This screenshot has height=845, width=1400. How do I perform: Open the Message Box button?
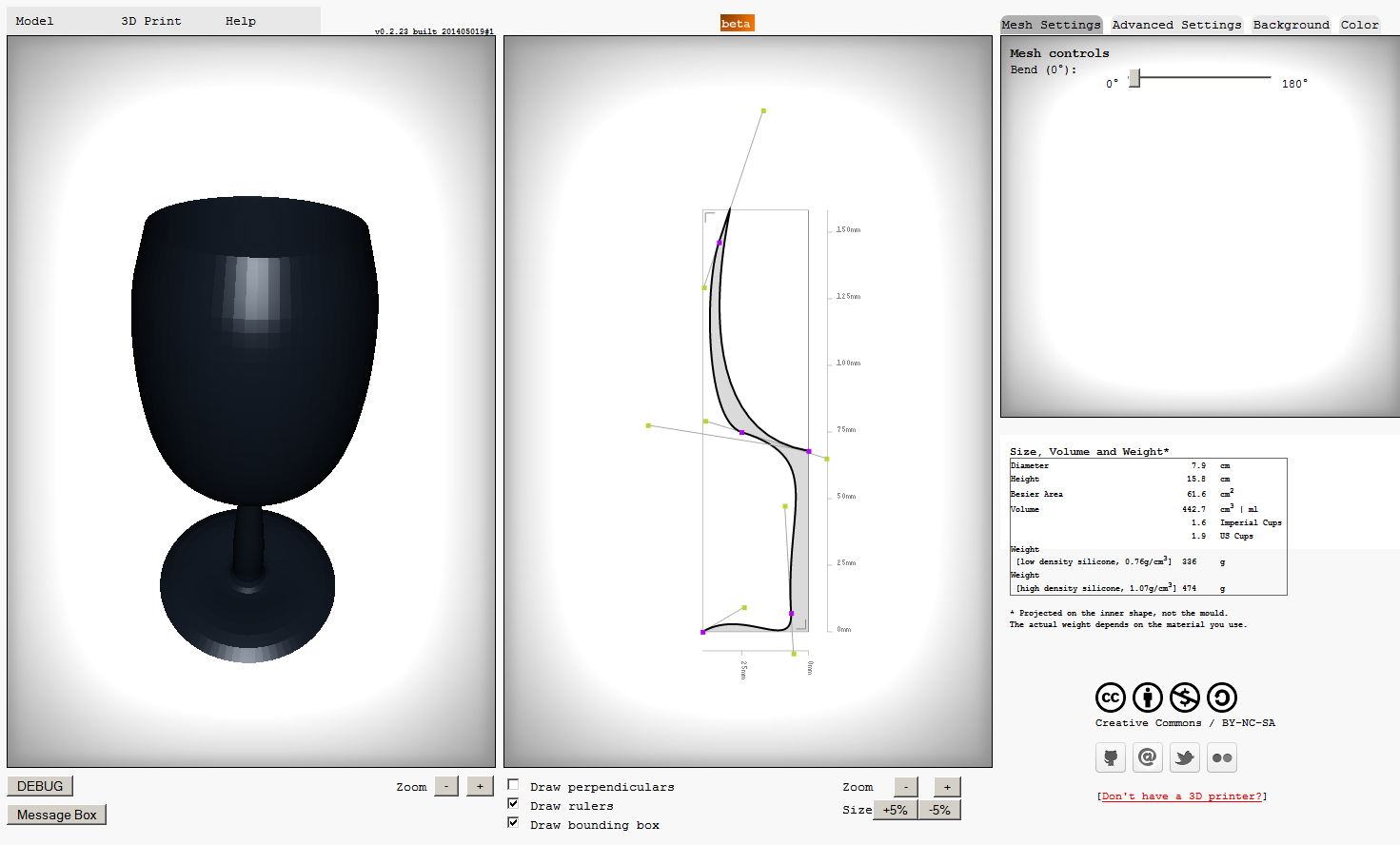[57, 815]
